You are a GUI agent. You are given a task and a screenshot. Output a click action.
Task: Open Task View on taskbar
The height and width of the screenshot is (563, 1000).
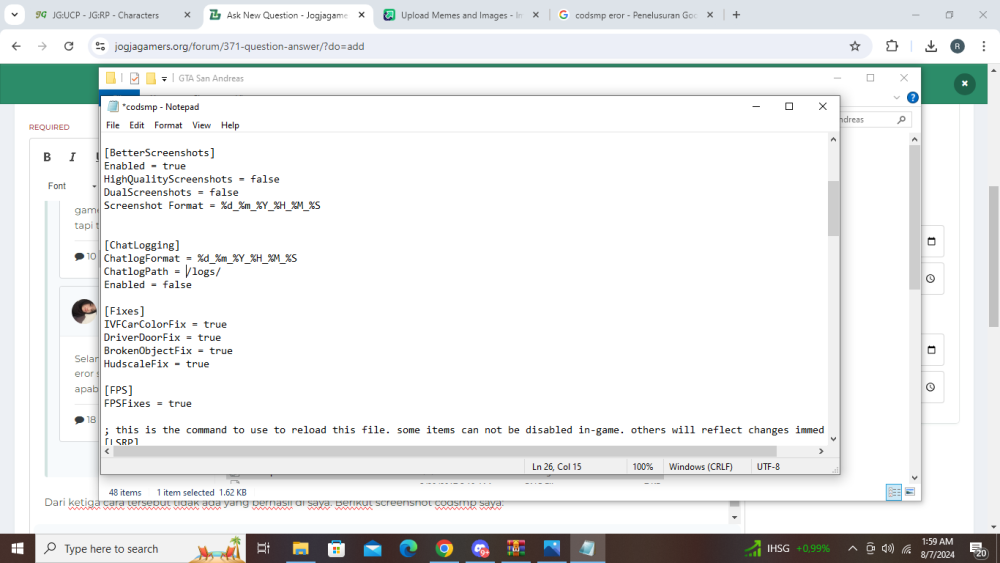(263, 548)
